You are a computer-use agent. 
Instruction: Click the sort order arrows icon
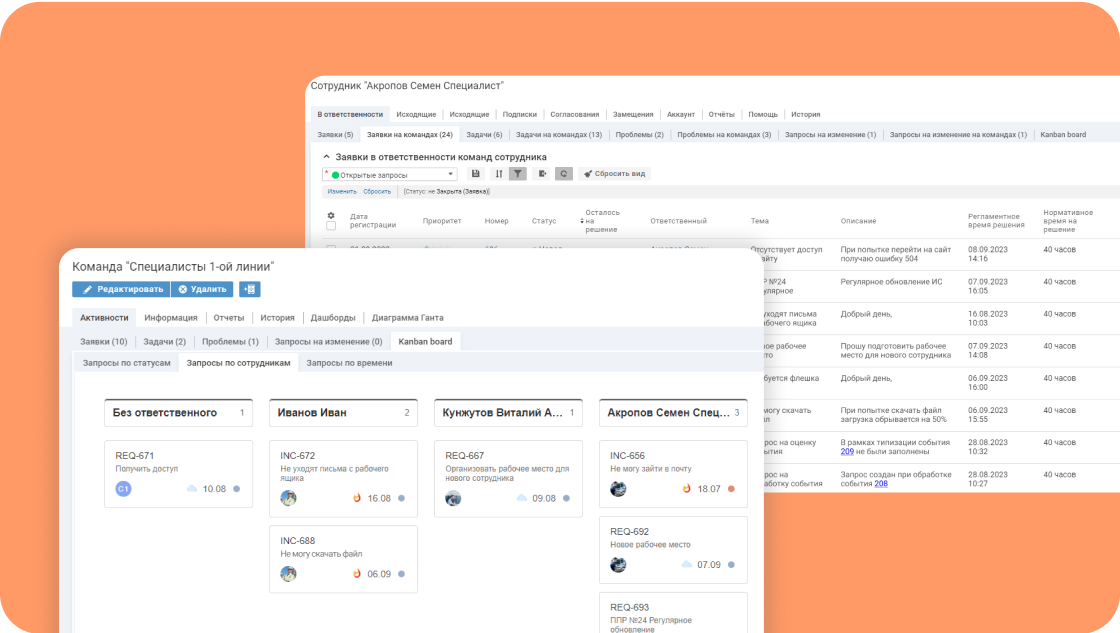click(x=499, y=174)
